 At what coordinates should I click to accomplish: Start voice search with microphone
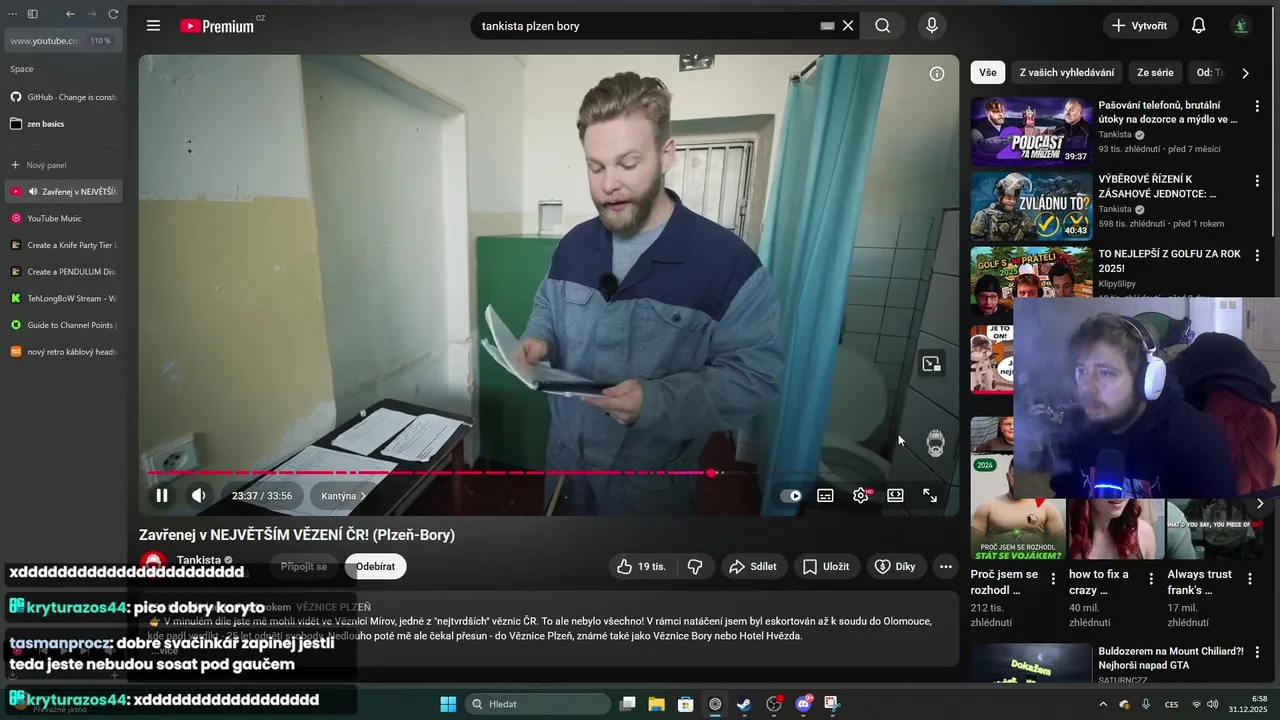932,26
